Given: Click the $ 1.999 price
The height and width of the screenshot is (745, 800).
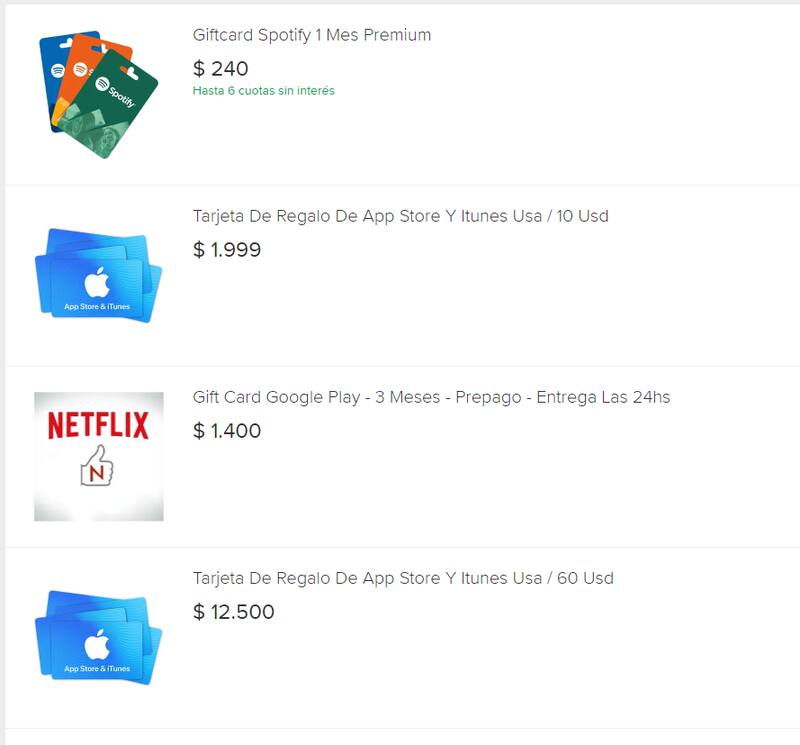Looking at the screenshot, I should pos(227,250).
